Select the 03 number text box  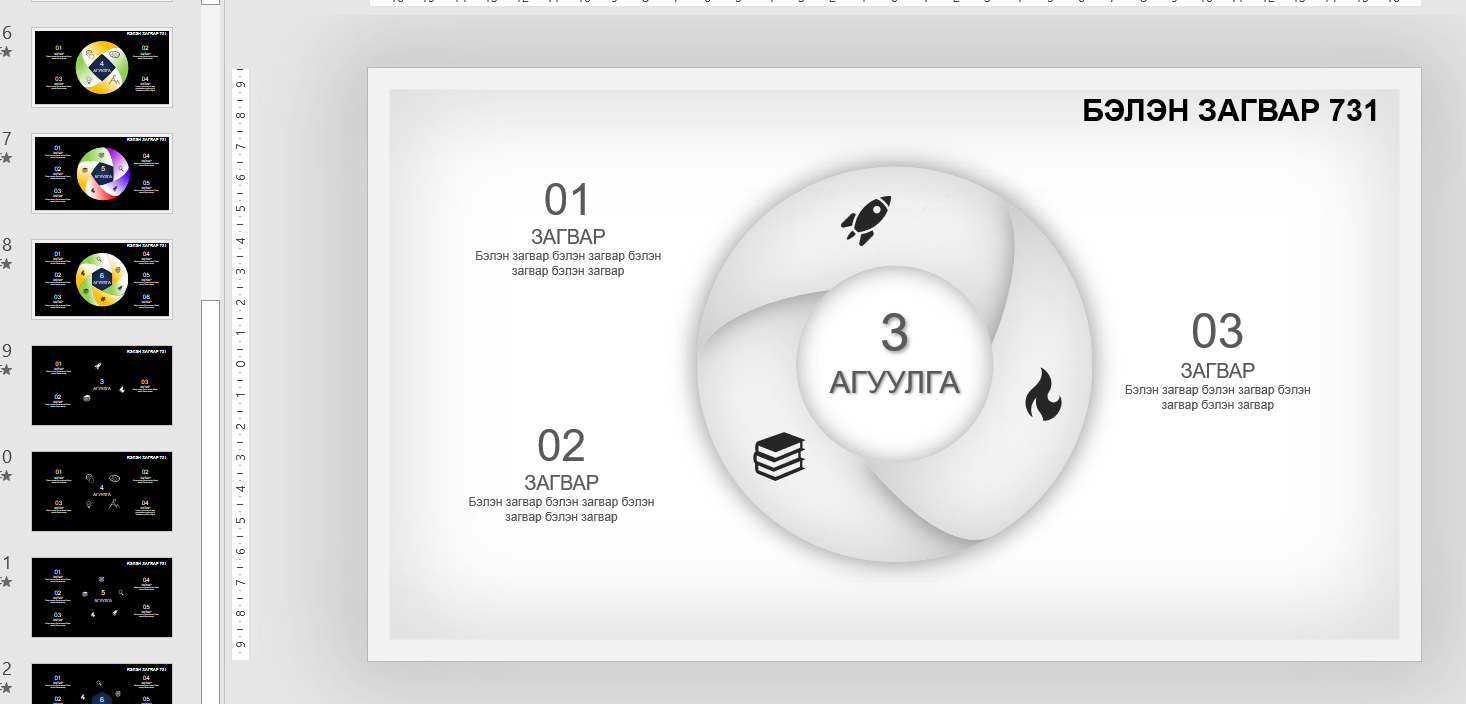coord(1216,331)
